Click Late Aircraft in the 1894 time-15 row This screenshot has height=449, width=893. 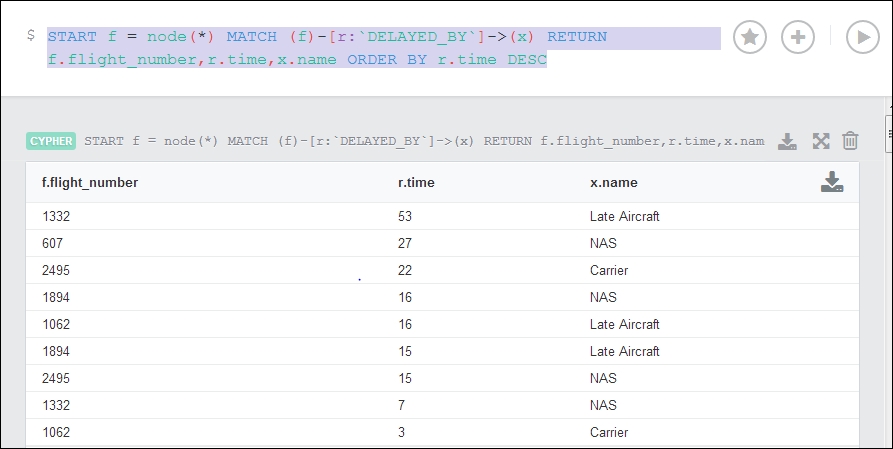coord(625,351)
